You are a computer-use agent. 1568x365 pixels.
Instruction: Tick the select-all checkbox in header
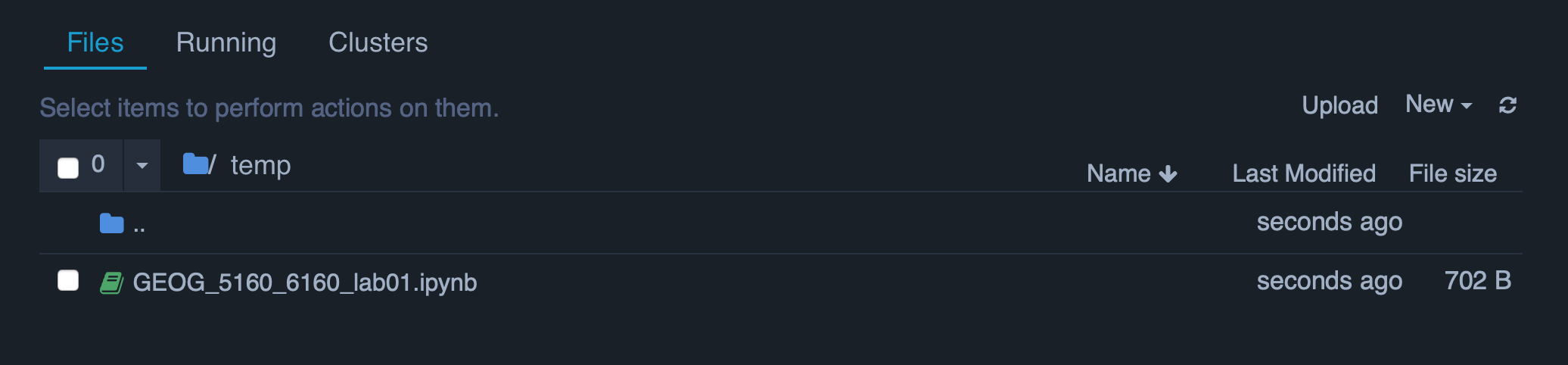click(x=68, y=167)
